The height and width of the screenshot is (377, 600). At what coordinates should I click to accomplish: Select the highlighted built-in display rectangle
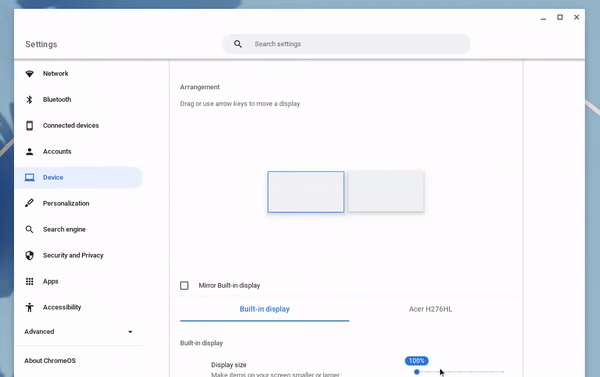click(x=306, y=192)
